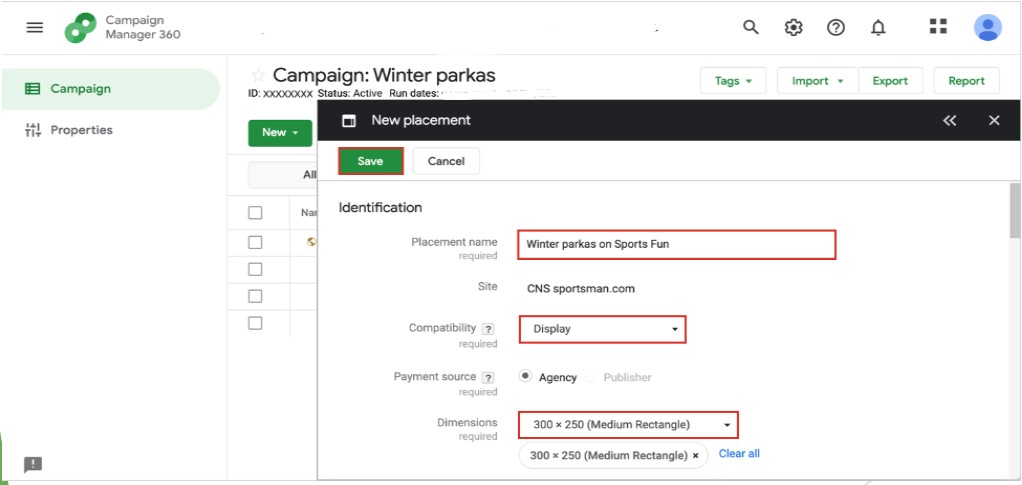Close the New placement panel
1022x485 pixels.
pos(994,120)
